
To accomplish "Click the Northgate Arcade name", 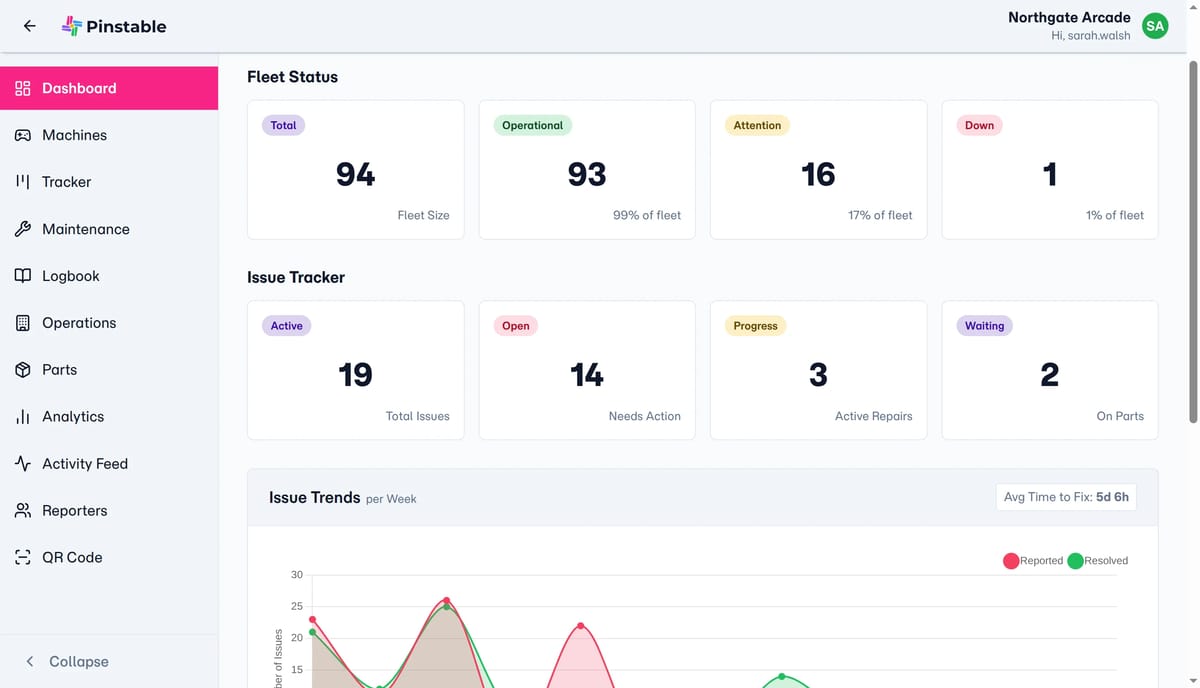I will tap(1069, 17).
